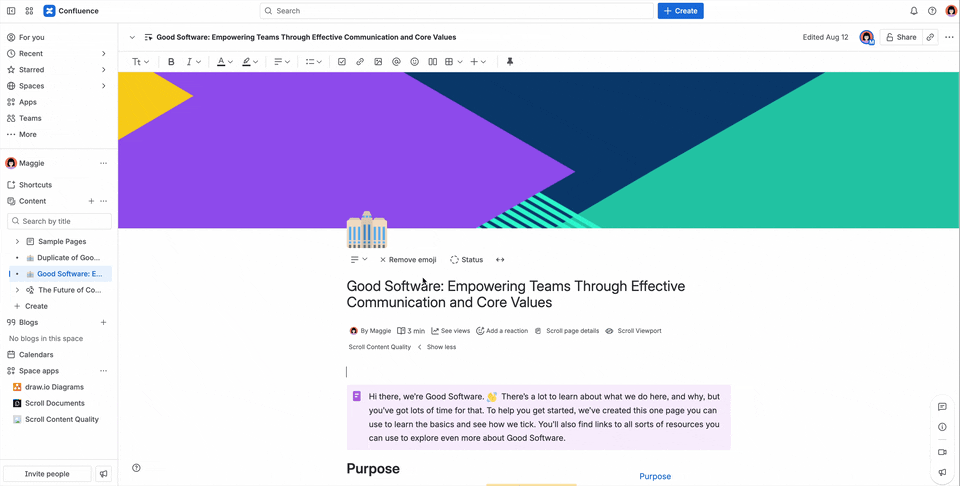
Task: Click the help icon at the editor's bottom left
Action: [x=137, y=468]
